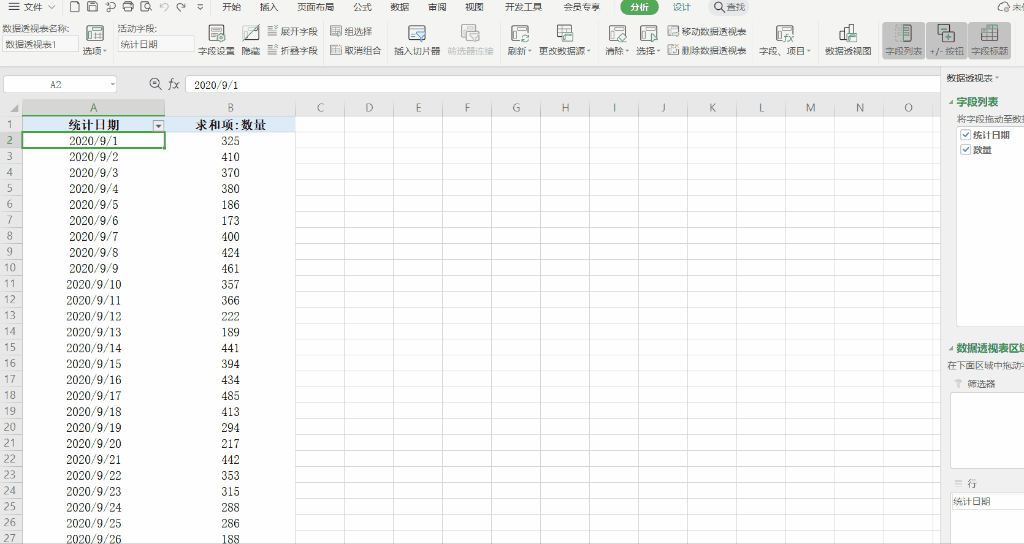
Task: Select cell with 2020/9/15
Action: point(93,364)
